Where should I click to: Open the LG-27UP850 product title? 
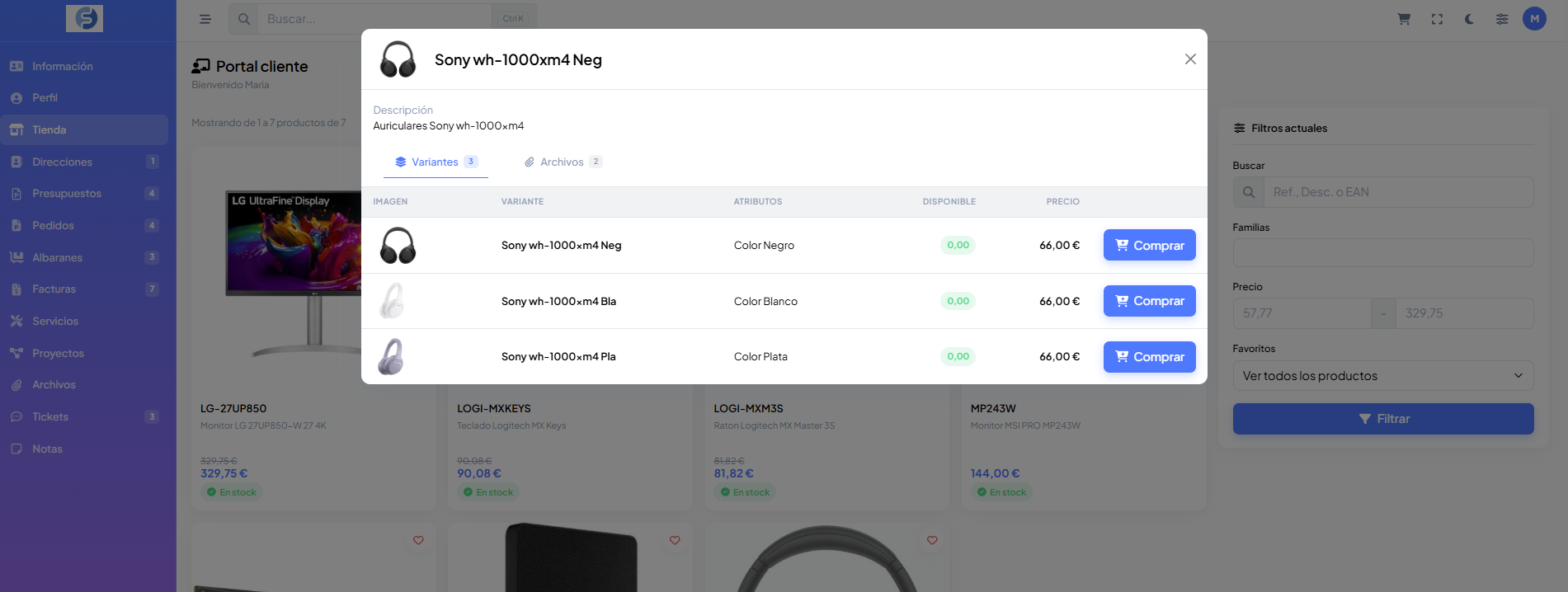(x=233, y=408)
